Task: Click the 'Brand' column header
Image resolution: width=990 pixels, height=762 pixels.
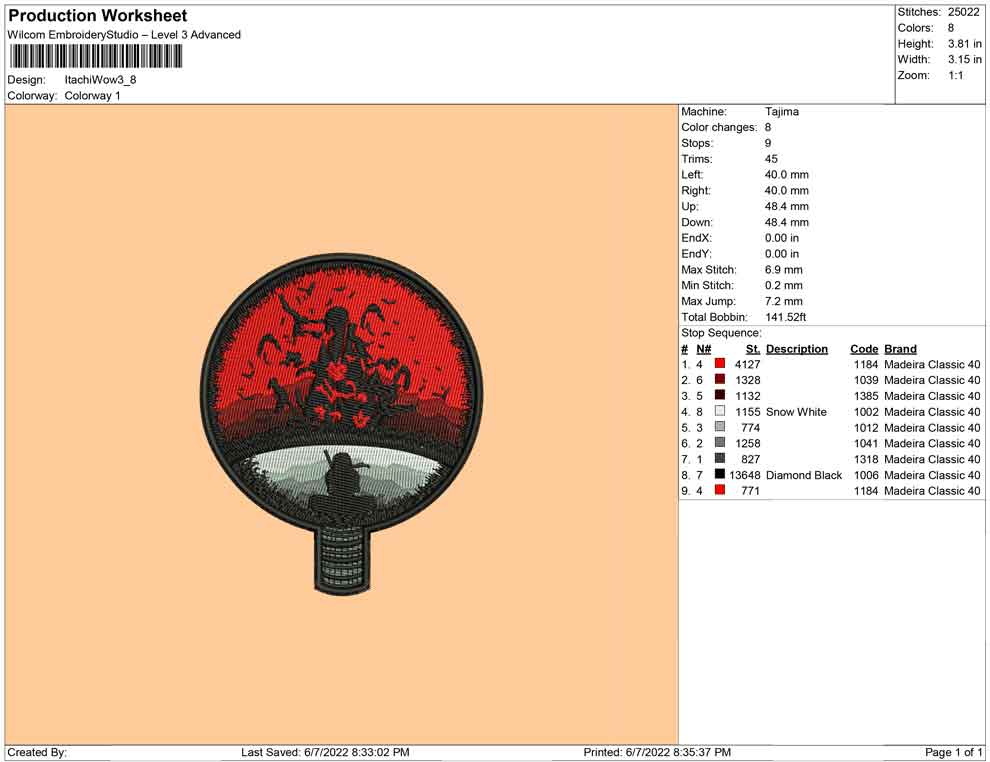Action: pos(900,349)
